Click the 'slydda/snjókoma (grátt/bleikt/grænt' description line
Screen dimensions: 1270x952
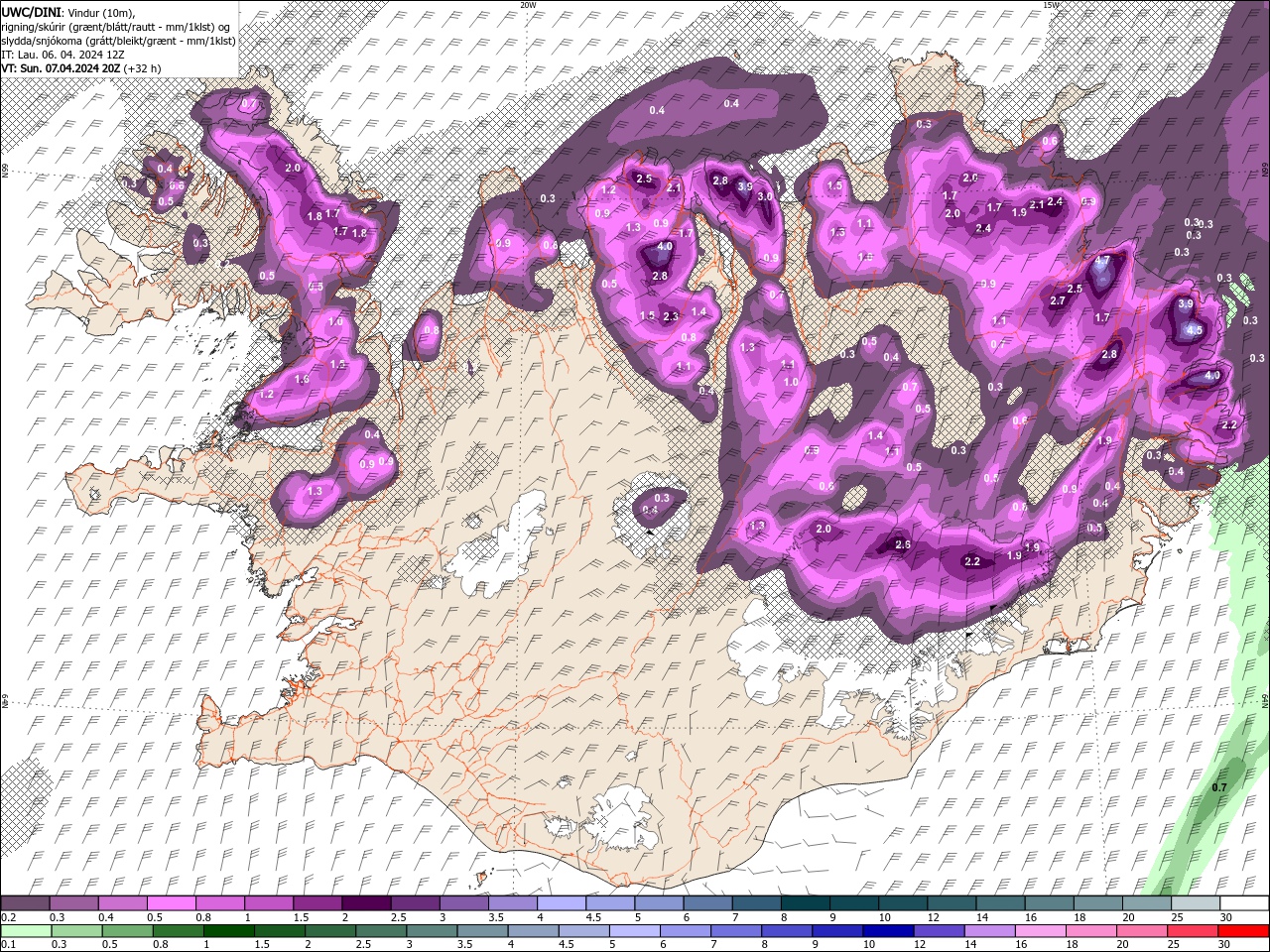point(118,40)
